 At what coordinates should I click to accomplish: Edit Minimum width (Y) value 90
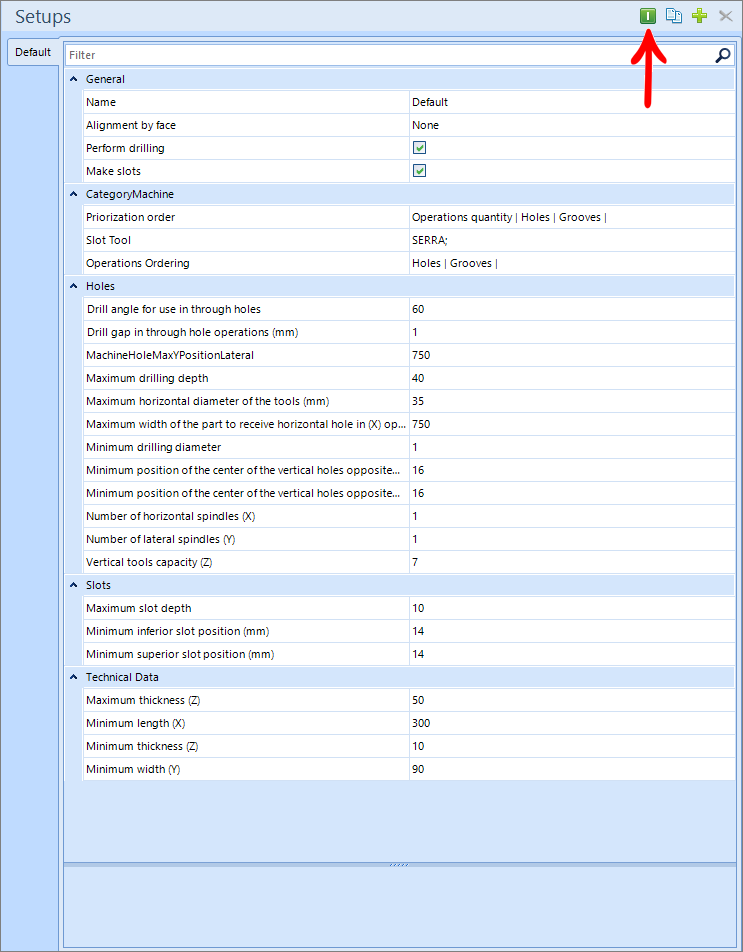pos(572,769)
